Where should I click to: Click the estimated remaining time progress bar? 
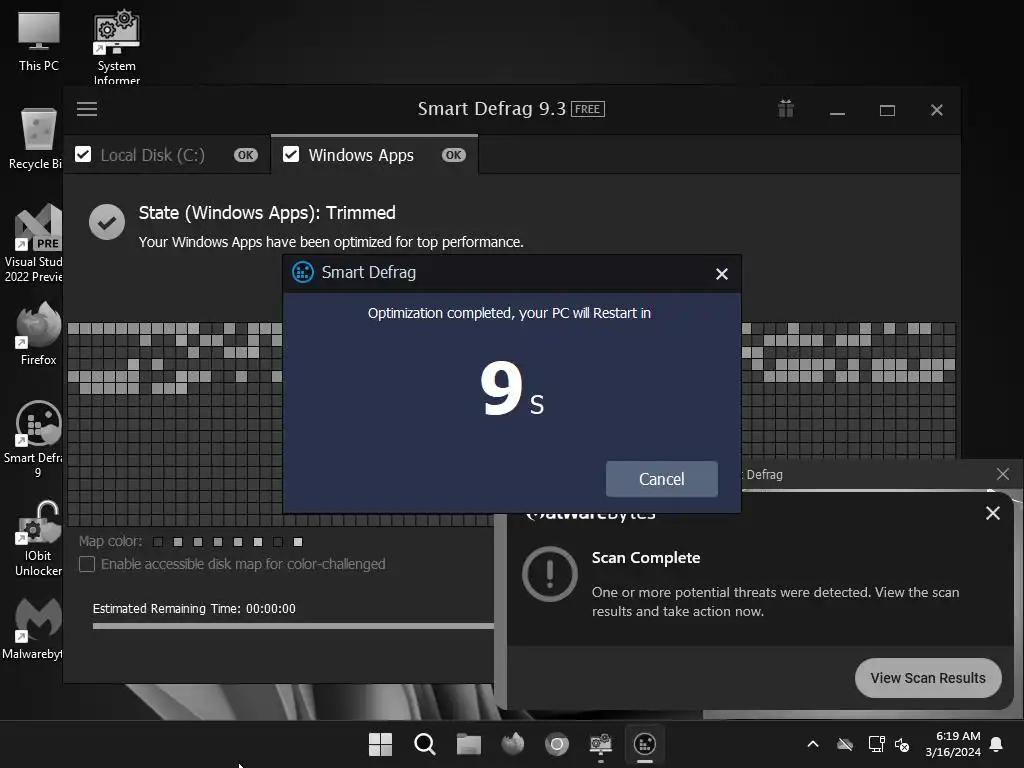click(293, 626)
